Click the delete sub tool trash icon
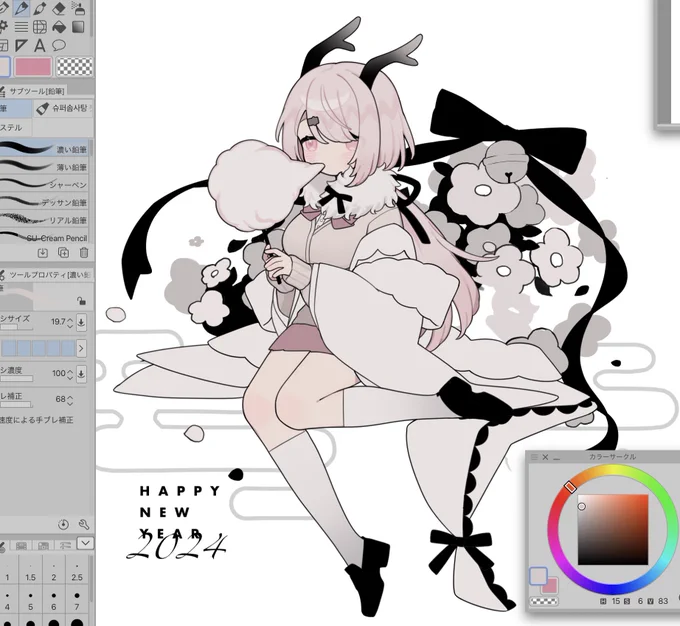Viewport: 680px width, 626px height. (x=84, y=252)
